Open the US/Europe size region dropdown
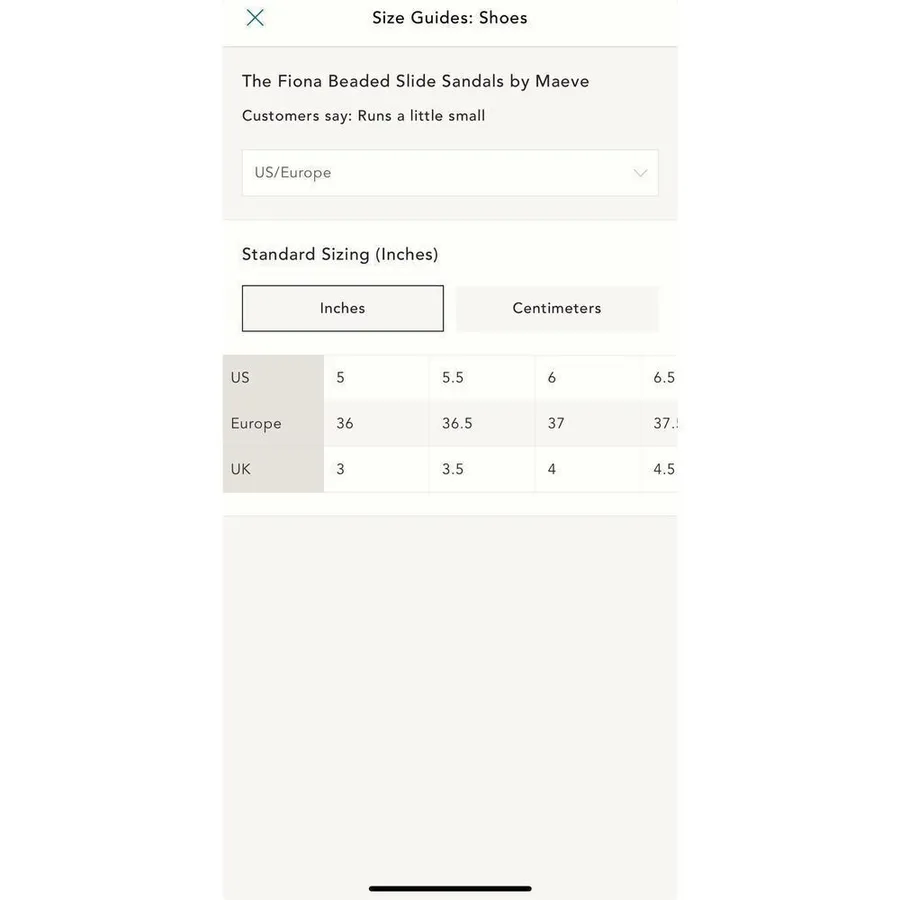Image resolution: width=900 pixels, height=900 pixels. [450, 173]
